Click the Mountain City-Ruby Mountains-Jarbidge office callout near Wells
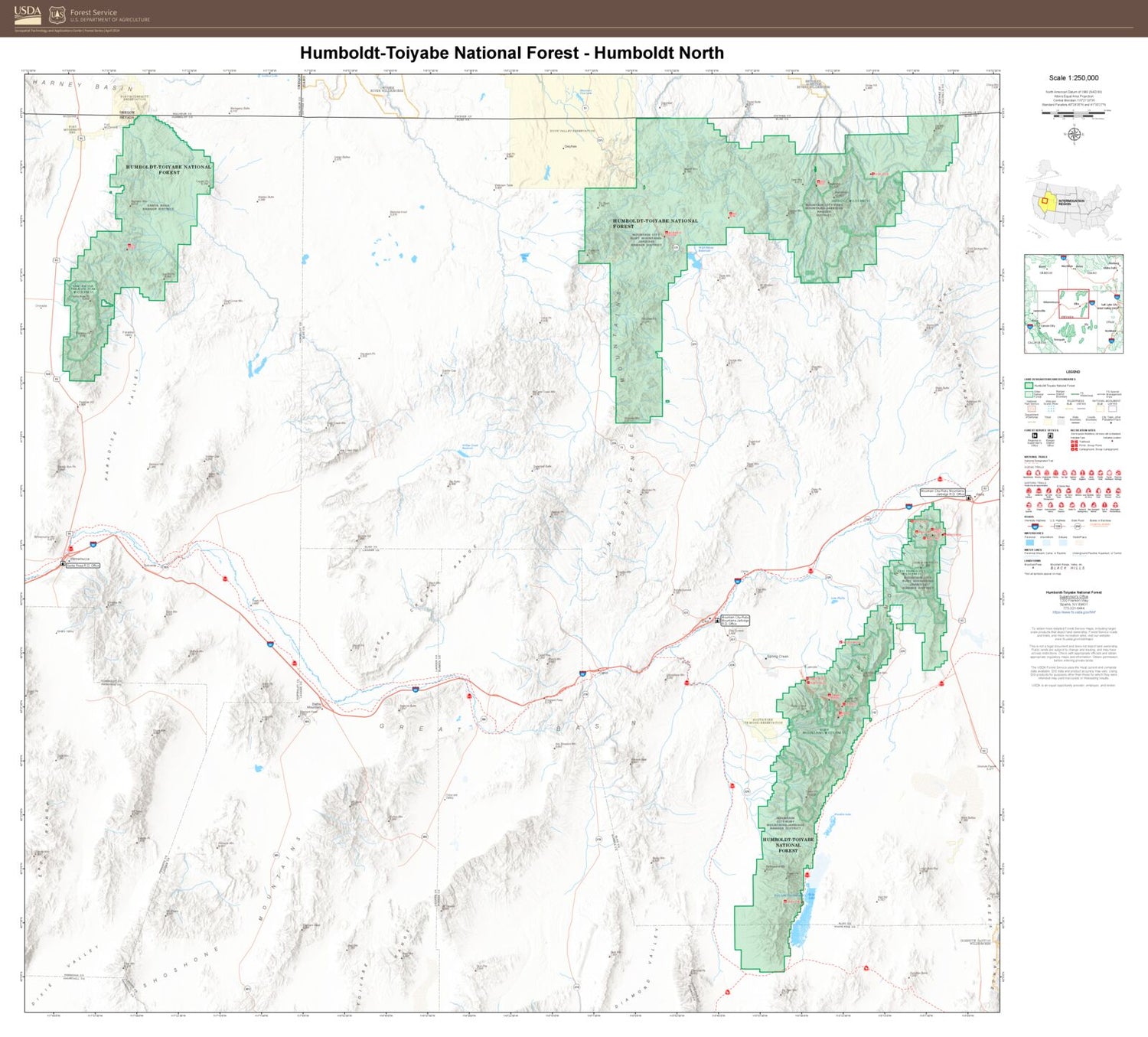 point(943,493)
